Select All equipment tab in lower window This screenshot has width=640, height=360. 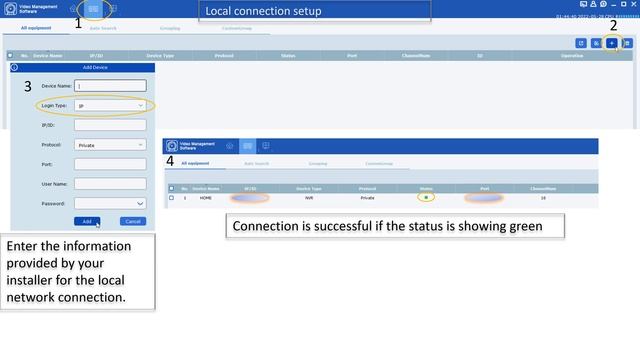(195, 163)
